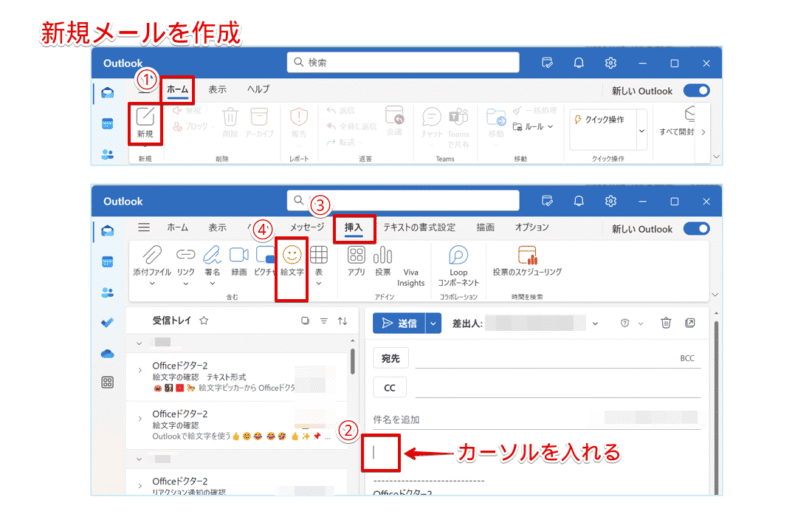Open send options dropdown beside 送信

[433, 324]
